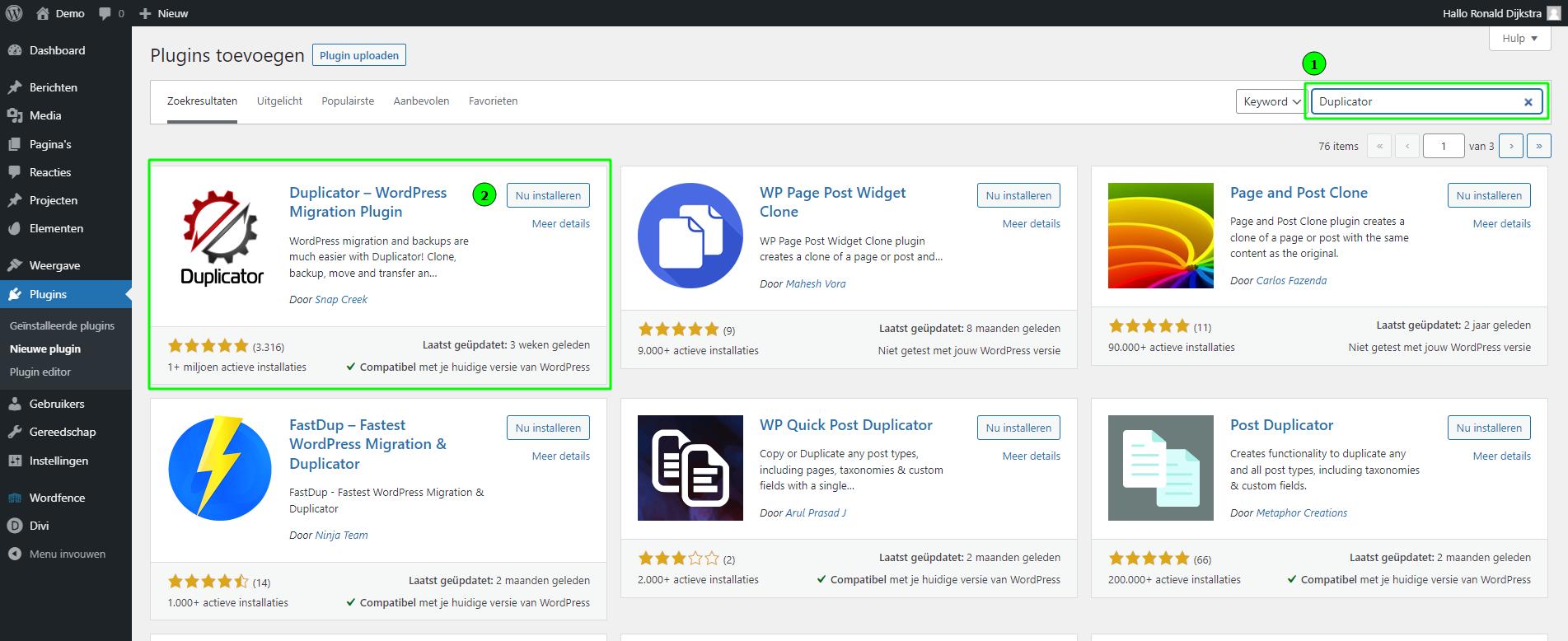Switch to the Favorieten tab
Screen dimensions: 1568x641
493,101
